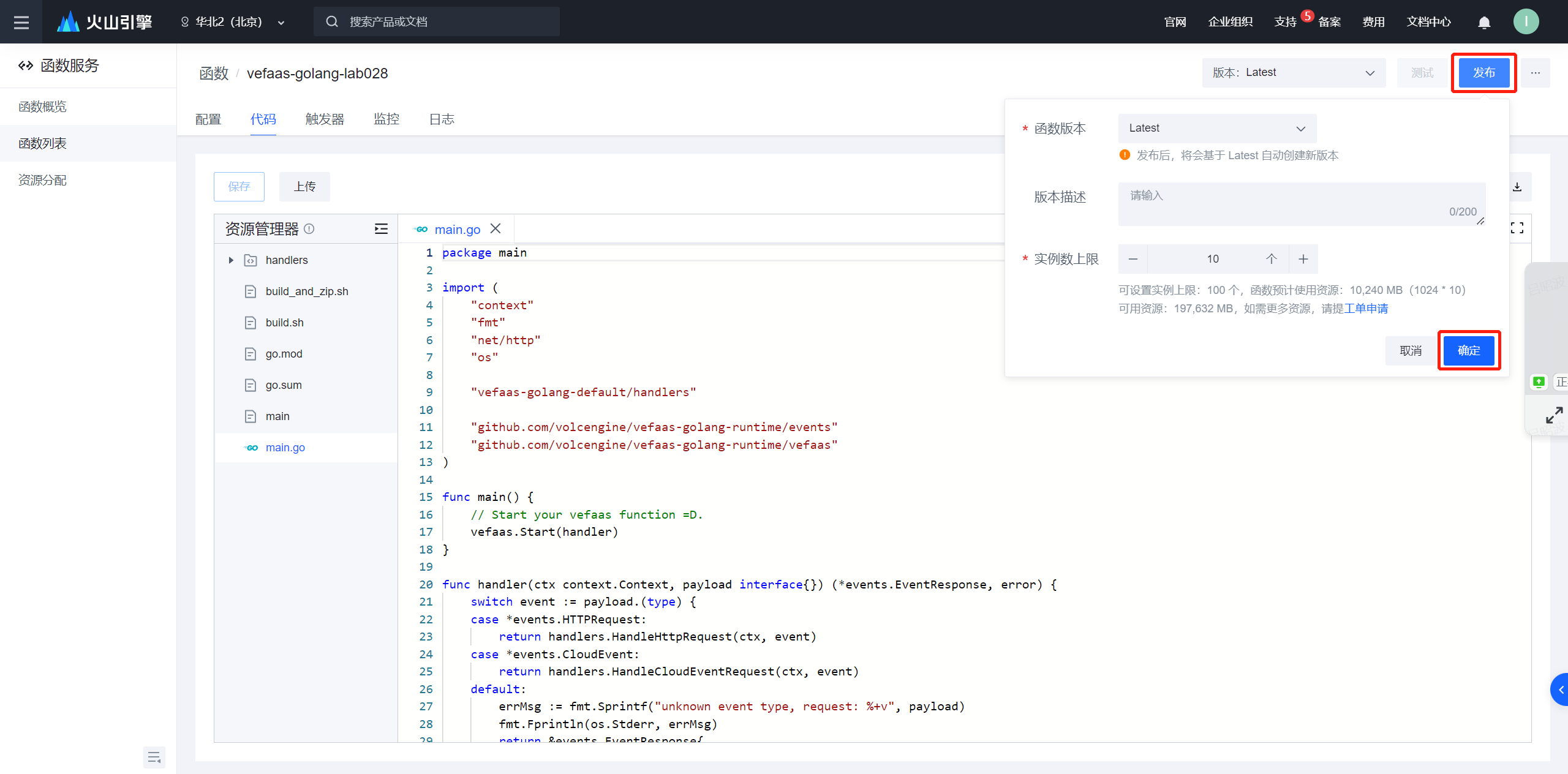Enter fullscreen editor mode
Image resolution: width=1568 pixels, height=774 pixels.
click(1517, 228)
